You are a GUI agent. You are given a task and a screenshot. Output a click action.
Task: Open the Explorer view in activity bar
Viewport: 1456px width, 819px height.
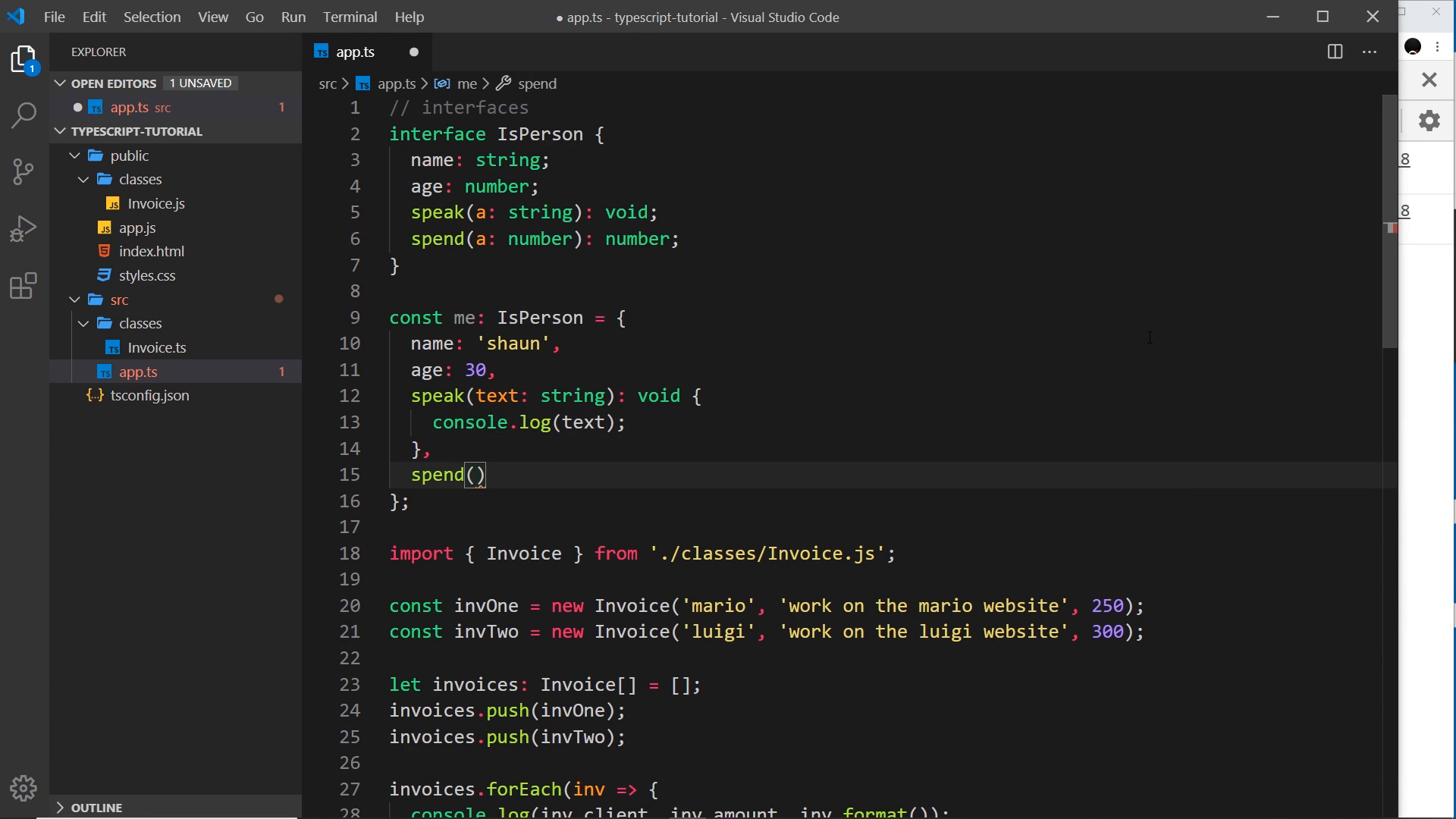(24, 60)
